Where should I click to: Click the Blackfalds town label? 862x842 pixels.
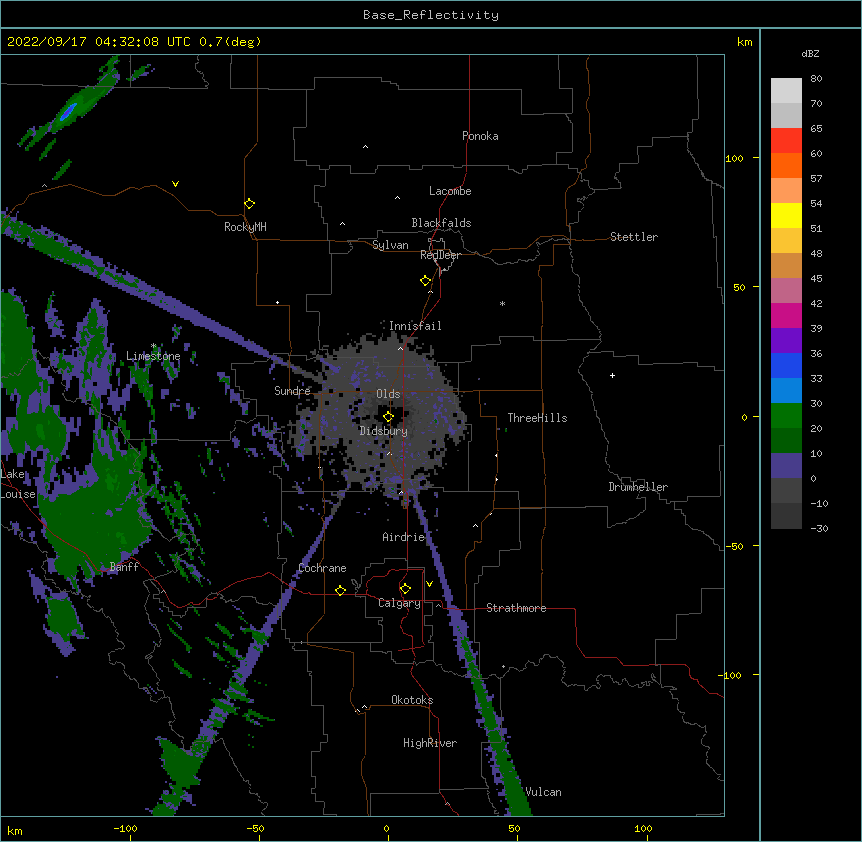point(441,223)
